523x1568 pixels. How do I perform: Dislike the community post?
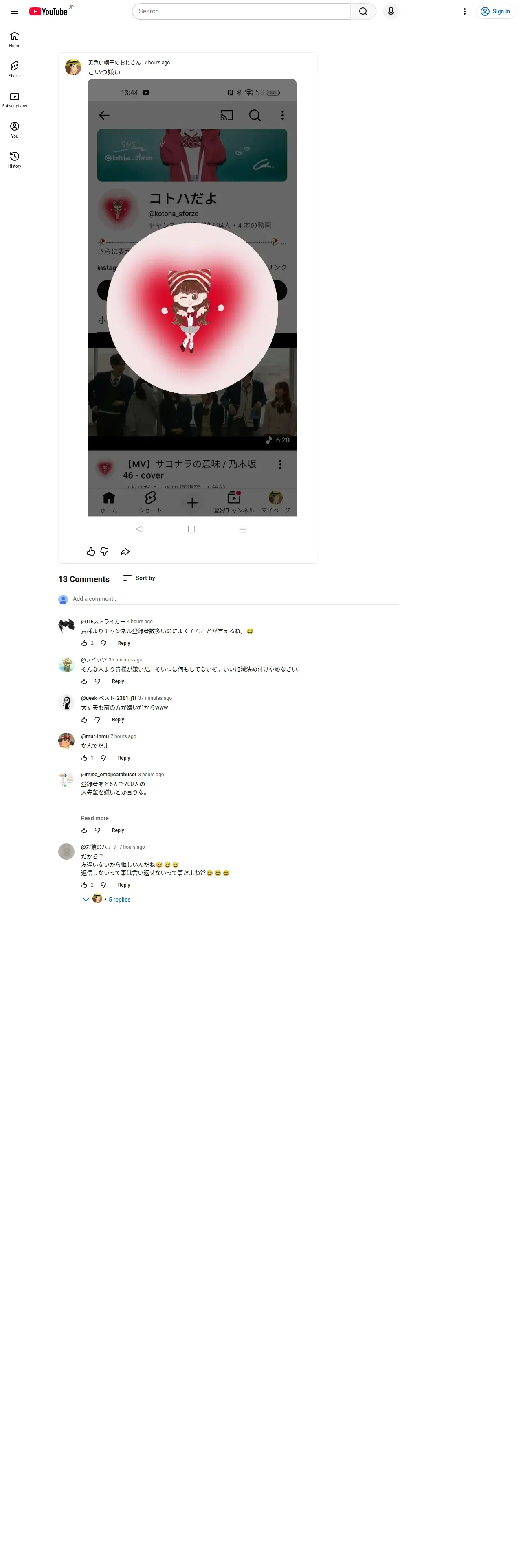[x=105, y=552]
